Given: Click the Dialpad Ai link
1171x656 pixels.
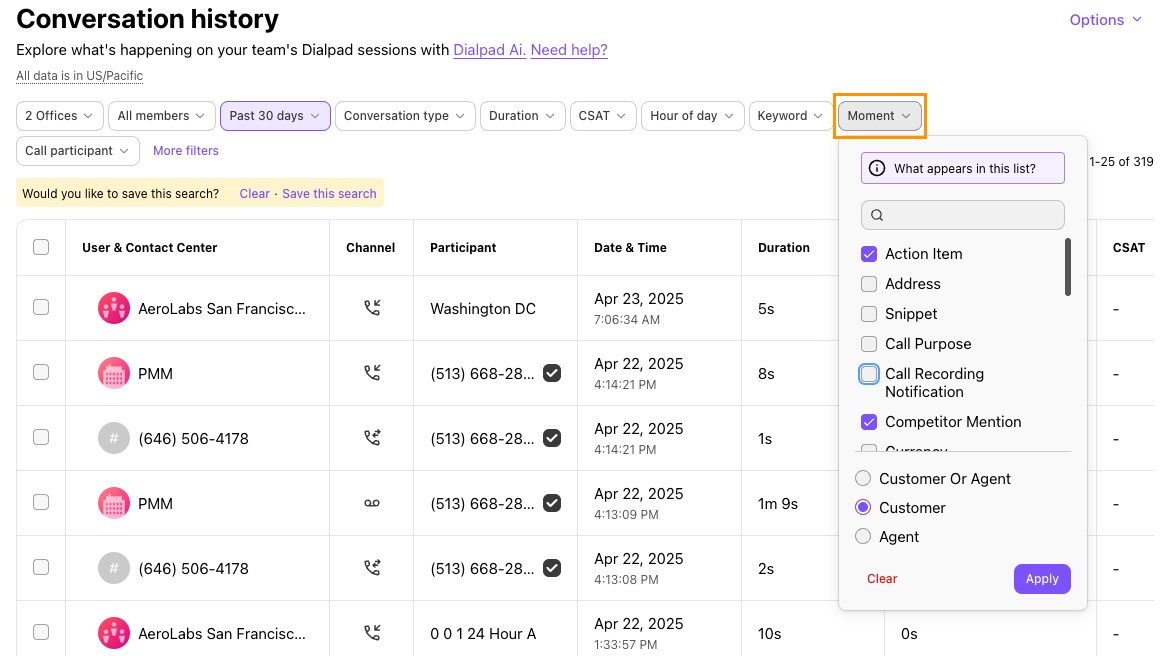Looking at the screenshot, I should pyautogui.click(x=489, y=50).
